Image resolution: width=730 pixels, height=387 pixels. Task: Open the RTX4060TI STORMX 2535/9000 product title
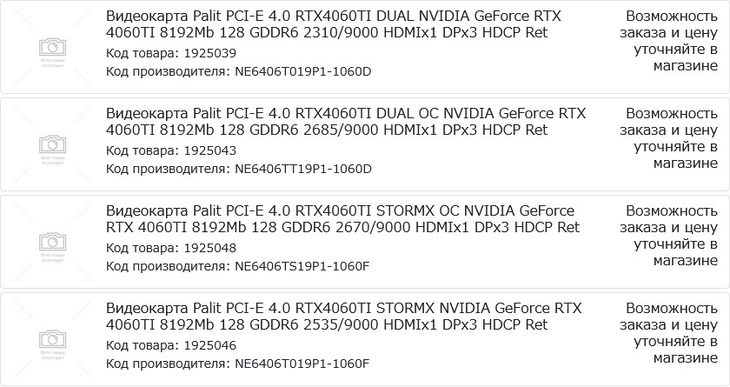pyautogui.click(x=344, y=316)
